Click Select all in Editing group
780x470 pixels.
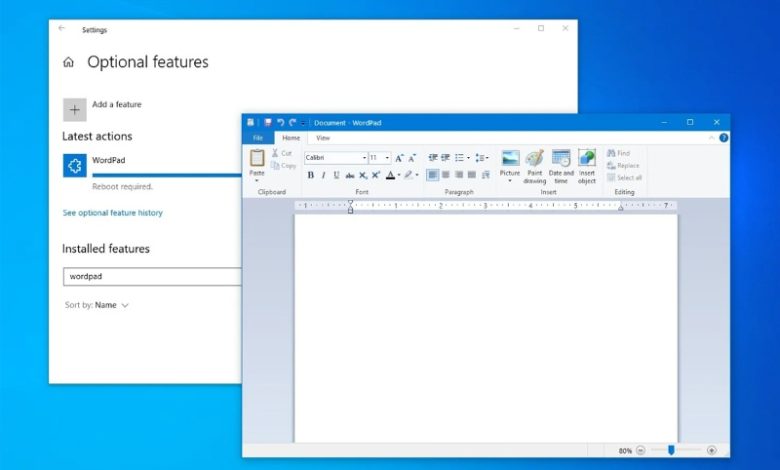624,178
